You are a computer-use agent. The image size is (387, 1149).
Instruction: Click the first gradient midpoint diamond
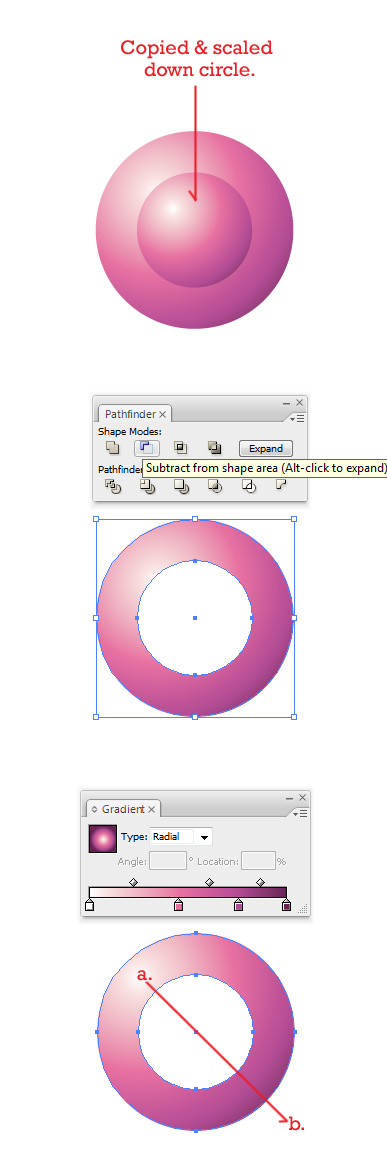pos(133,882)
